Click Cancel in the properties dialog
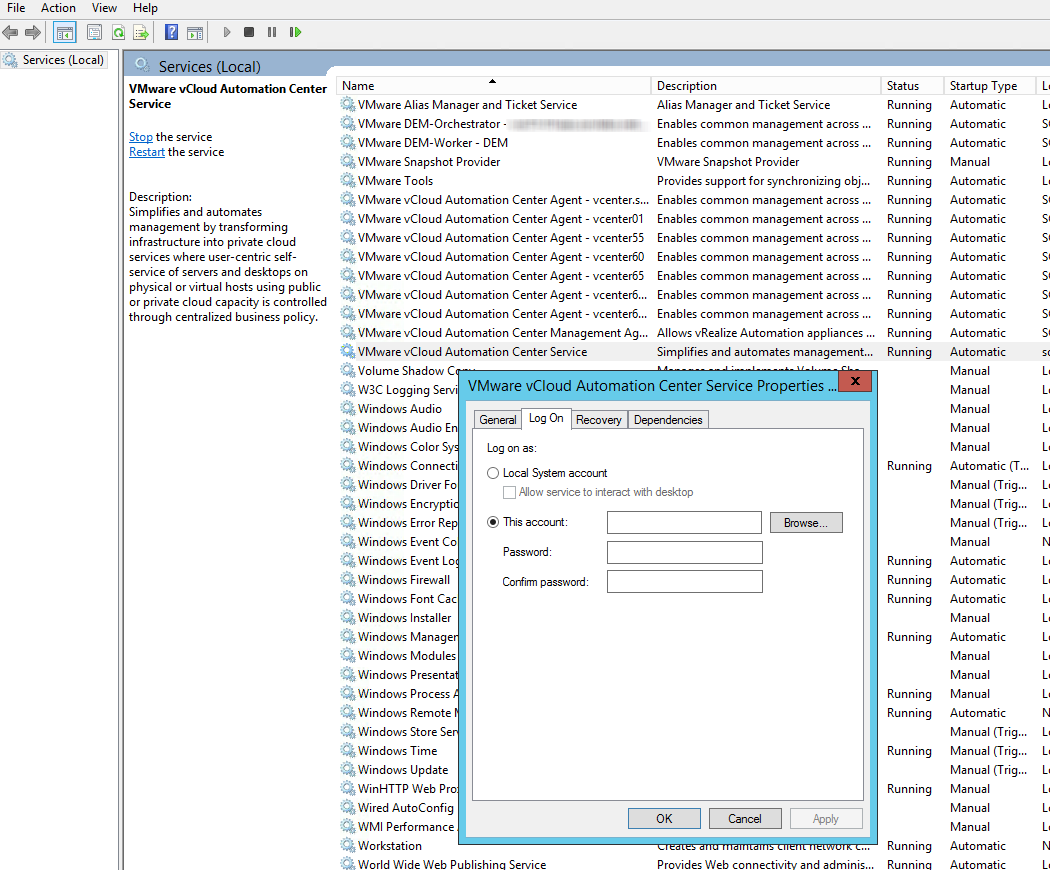 [x=745, y=818]
